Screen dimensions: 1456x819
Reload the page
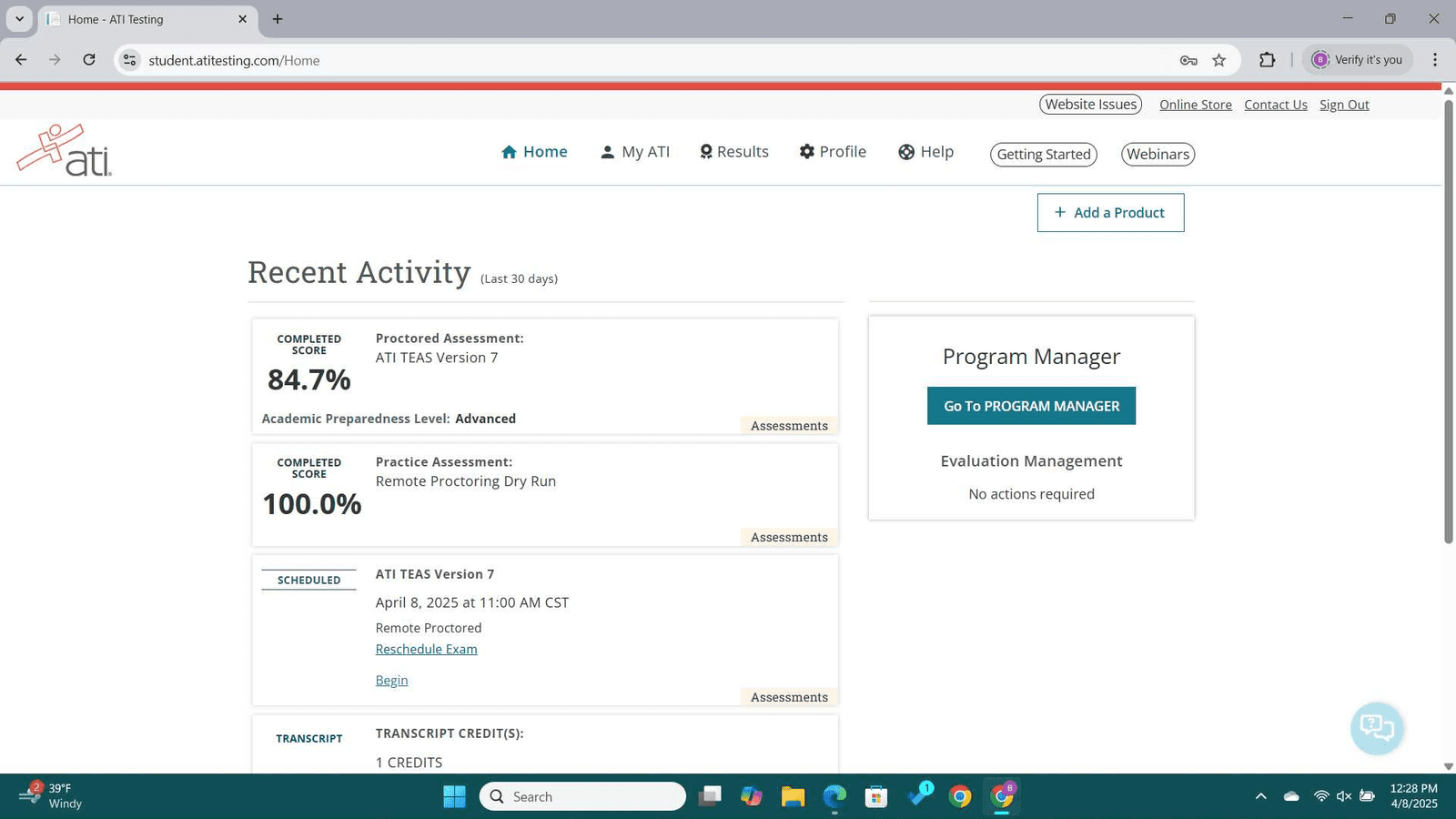[x=89, y=60]
